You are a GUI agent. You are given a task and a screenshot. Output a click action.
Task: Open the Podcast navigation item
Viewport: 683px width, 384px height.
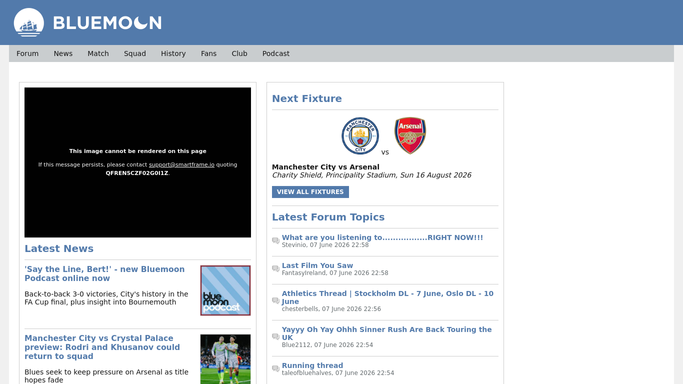(276, 54)
